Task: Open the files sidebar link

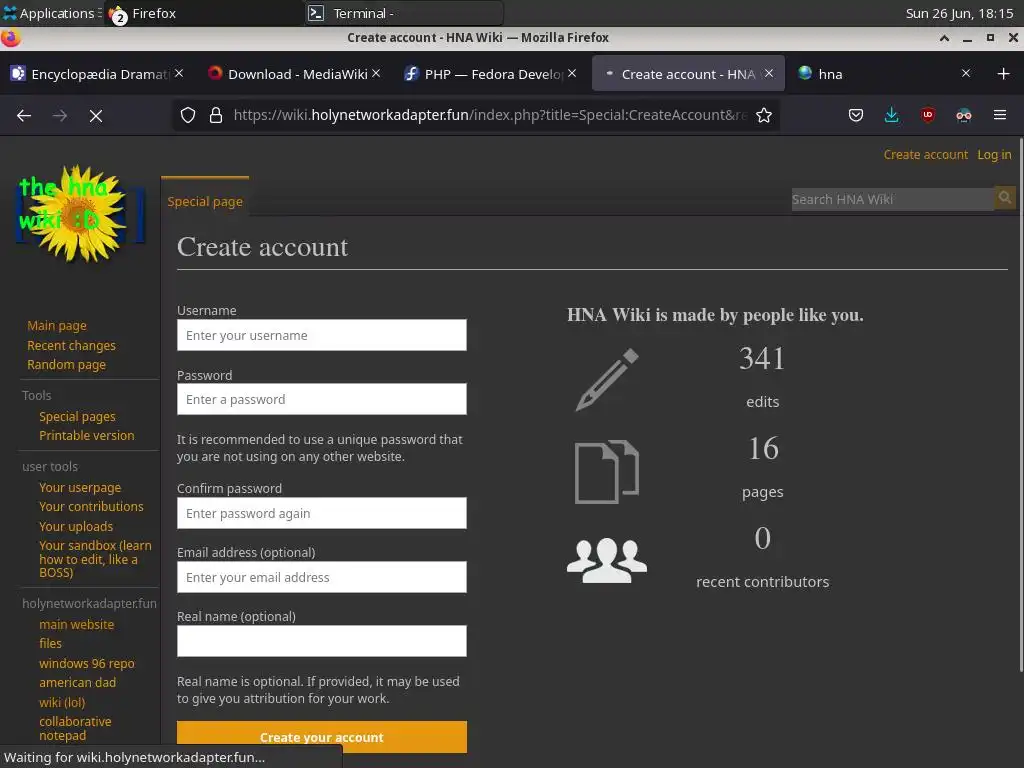Action: click(x=50, y=643)
